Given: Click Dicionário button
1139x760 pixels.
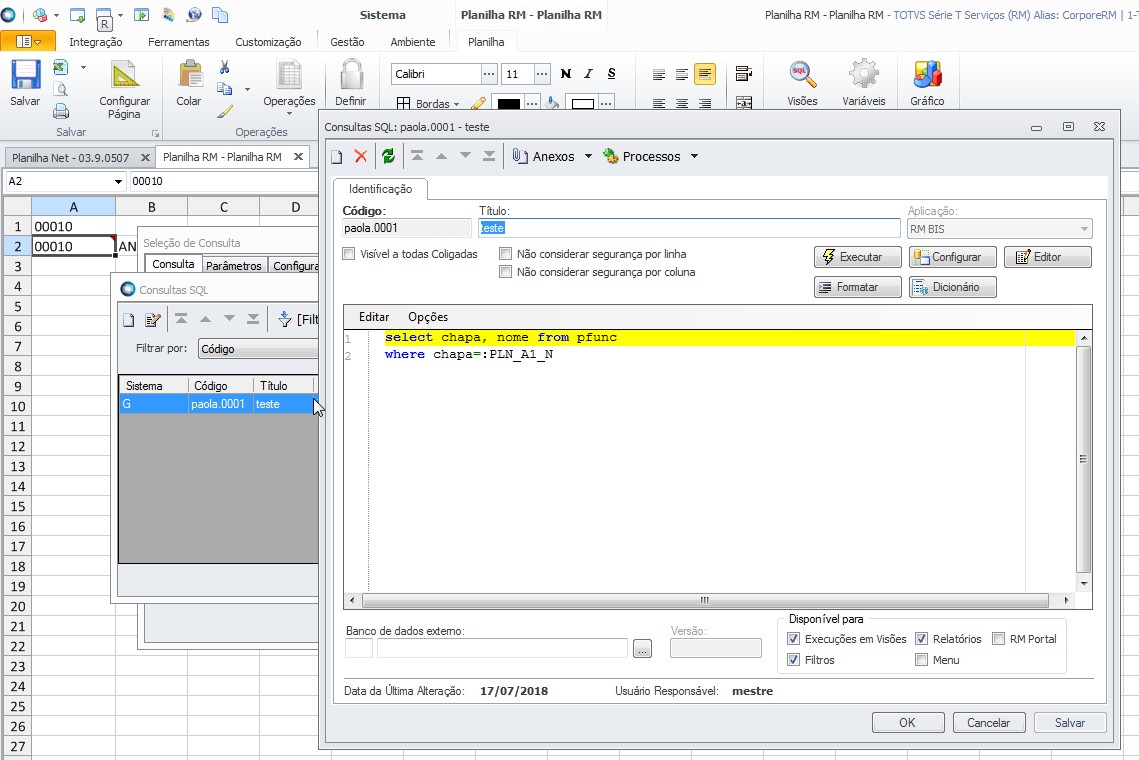Looking at the screenshot, I should (952, 287).
